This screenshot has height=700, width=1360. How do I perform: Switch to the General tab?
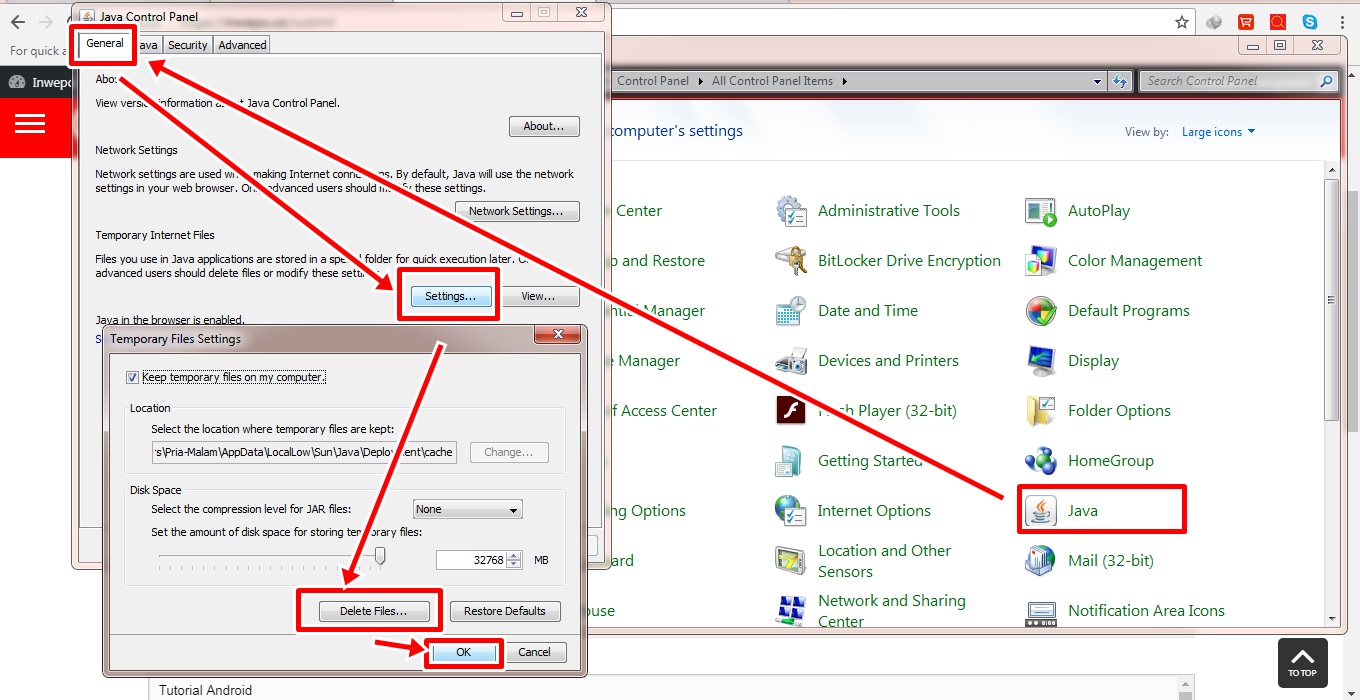click(105, 44)
